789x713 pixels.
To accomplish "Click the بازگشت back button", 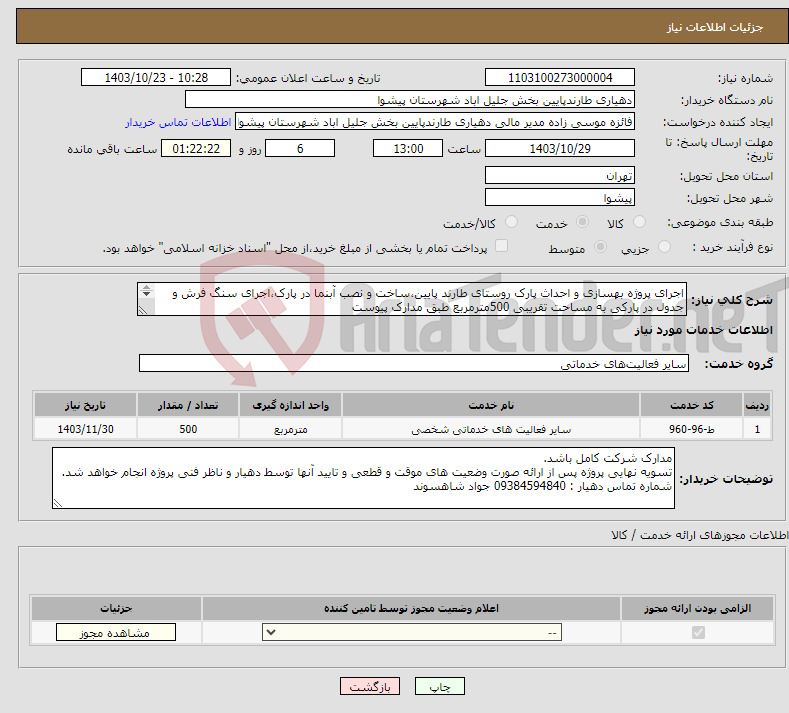I will [x=370, y=686].
